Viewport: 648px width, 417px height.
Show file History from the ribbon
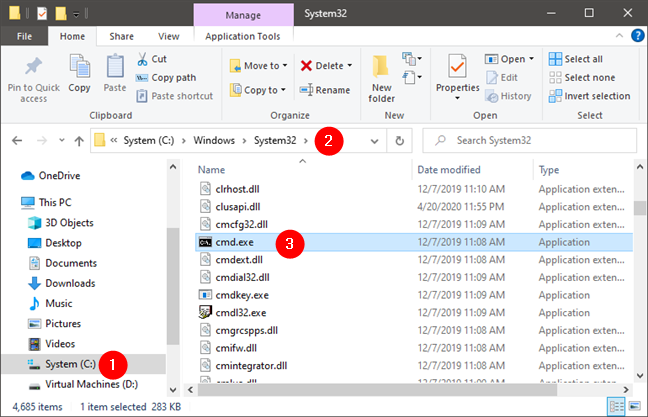coord(508,96)
